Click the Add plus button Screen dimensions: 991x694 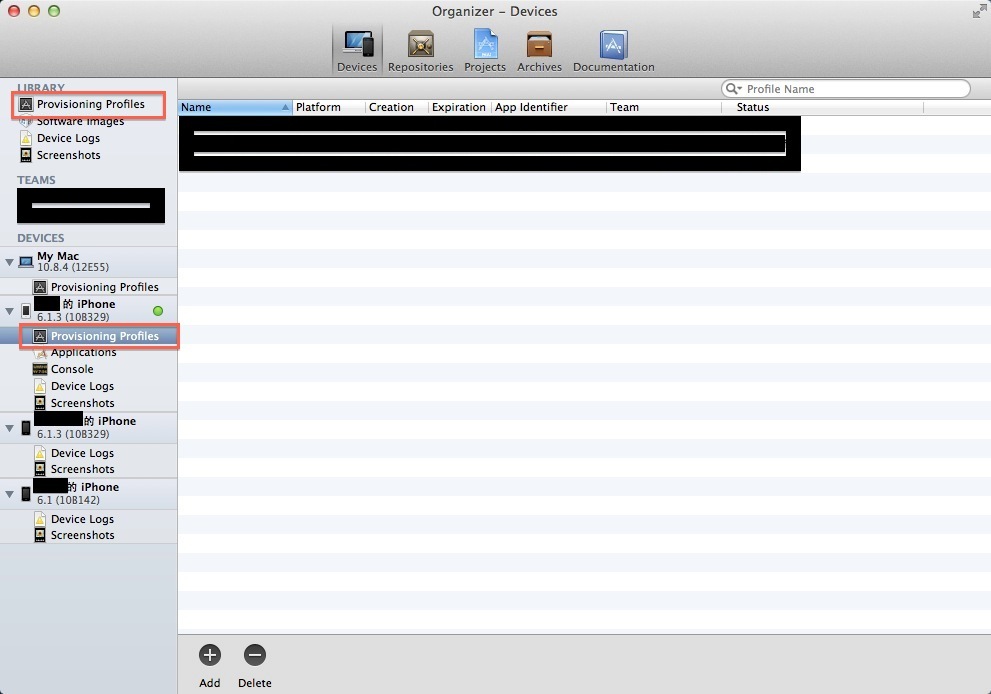coord(210,655)
